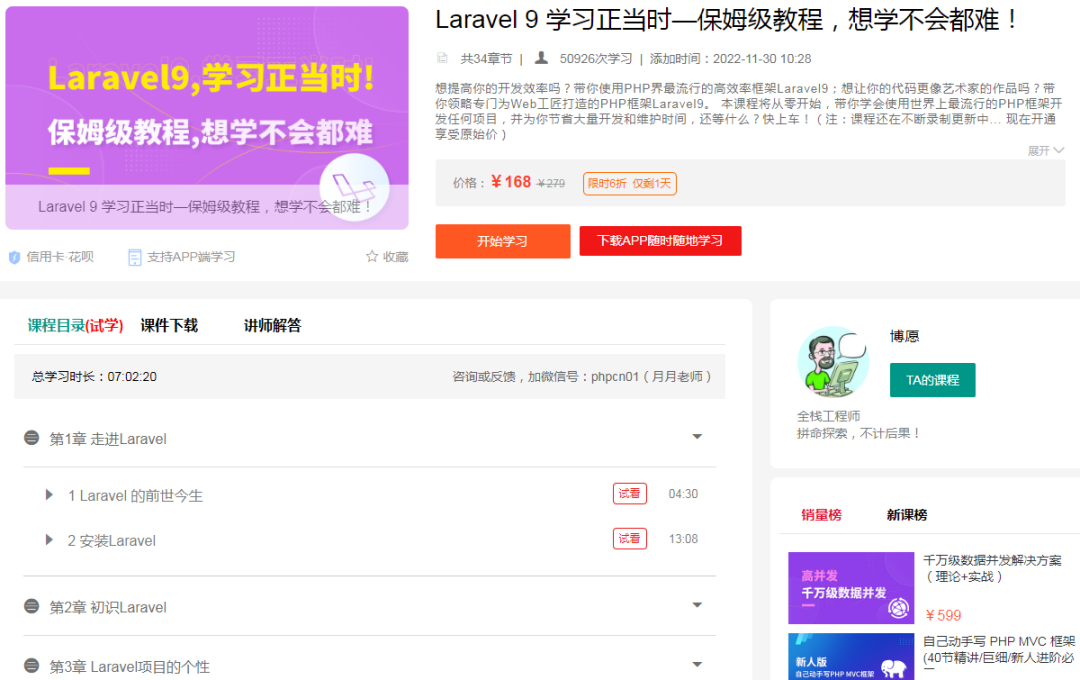The image size is (1080, 680).
Task: Click the learner count person icon
Action: click(x=541, y=58)
